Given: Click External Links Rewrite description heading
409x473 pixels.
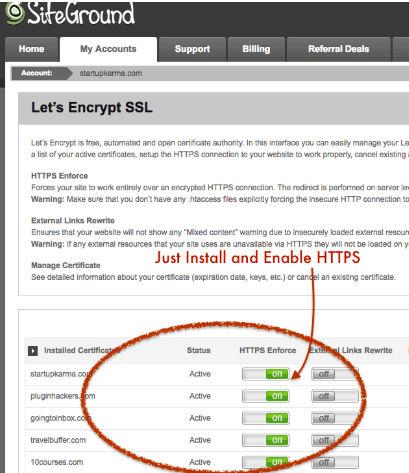Looking at the screenshot, I should coord(73,220).
